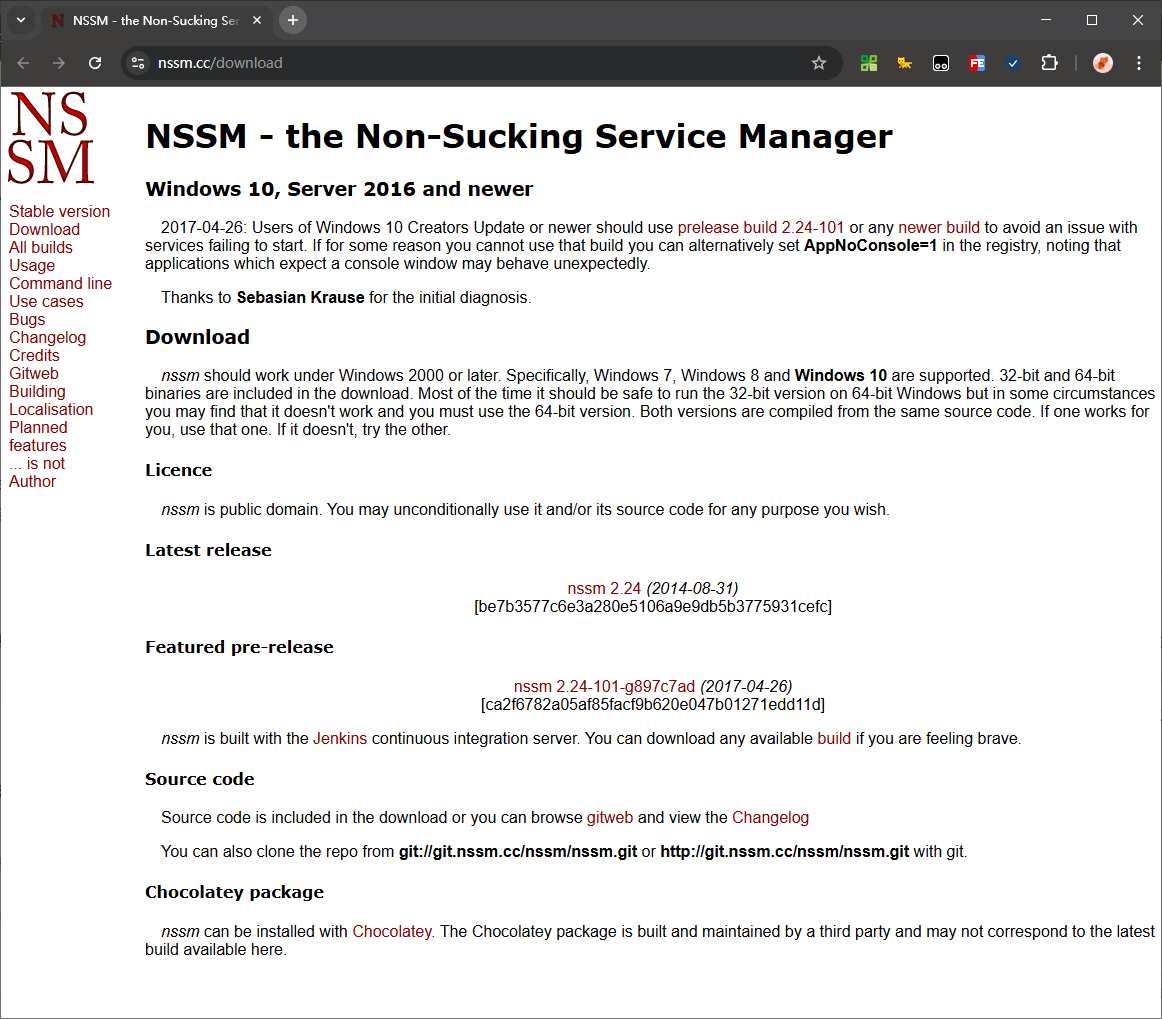Click the NSSM logo image

coord(50,137)
